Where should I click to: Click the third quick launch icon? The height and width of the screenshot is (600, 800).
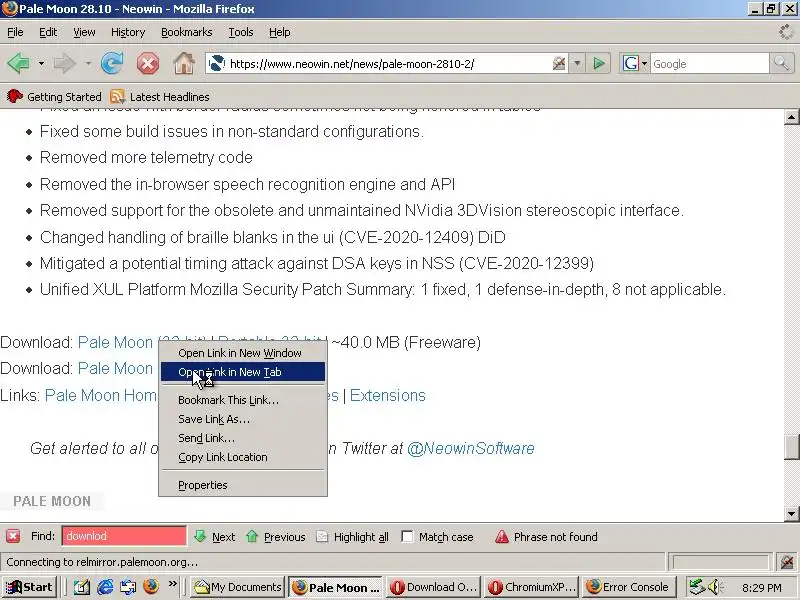[x=128, y=587]
